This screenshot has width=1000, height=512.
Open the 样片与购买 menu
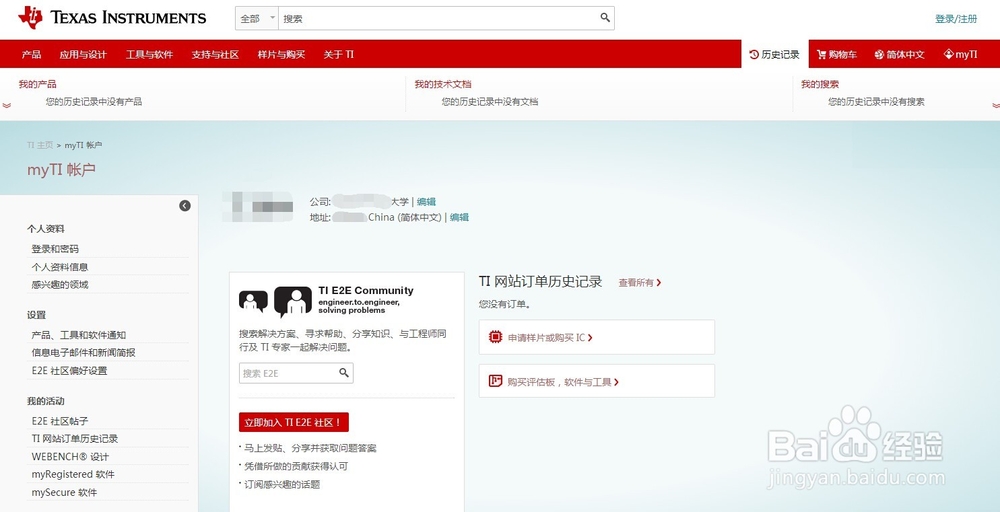[281, 54]
